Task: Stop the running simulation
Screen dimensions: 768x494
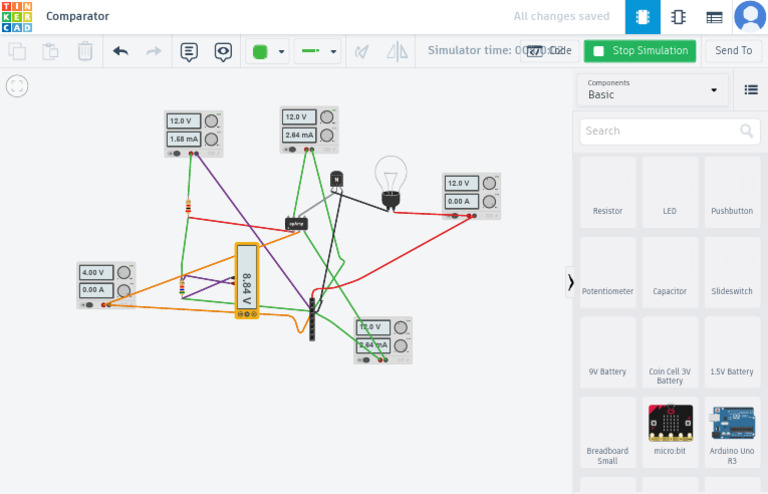Action: 640,51
